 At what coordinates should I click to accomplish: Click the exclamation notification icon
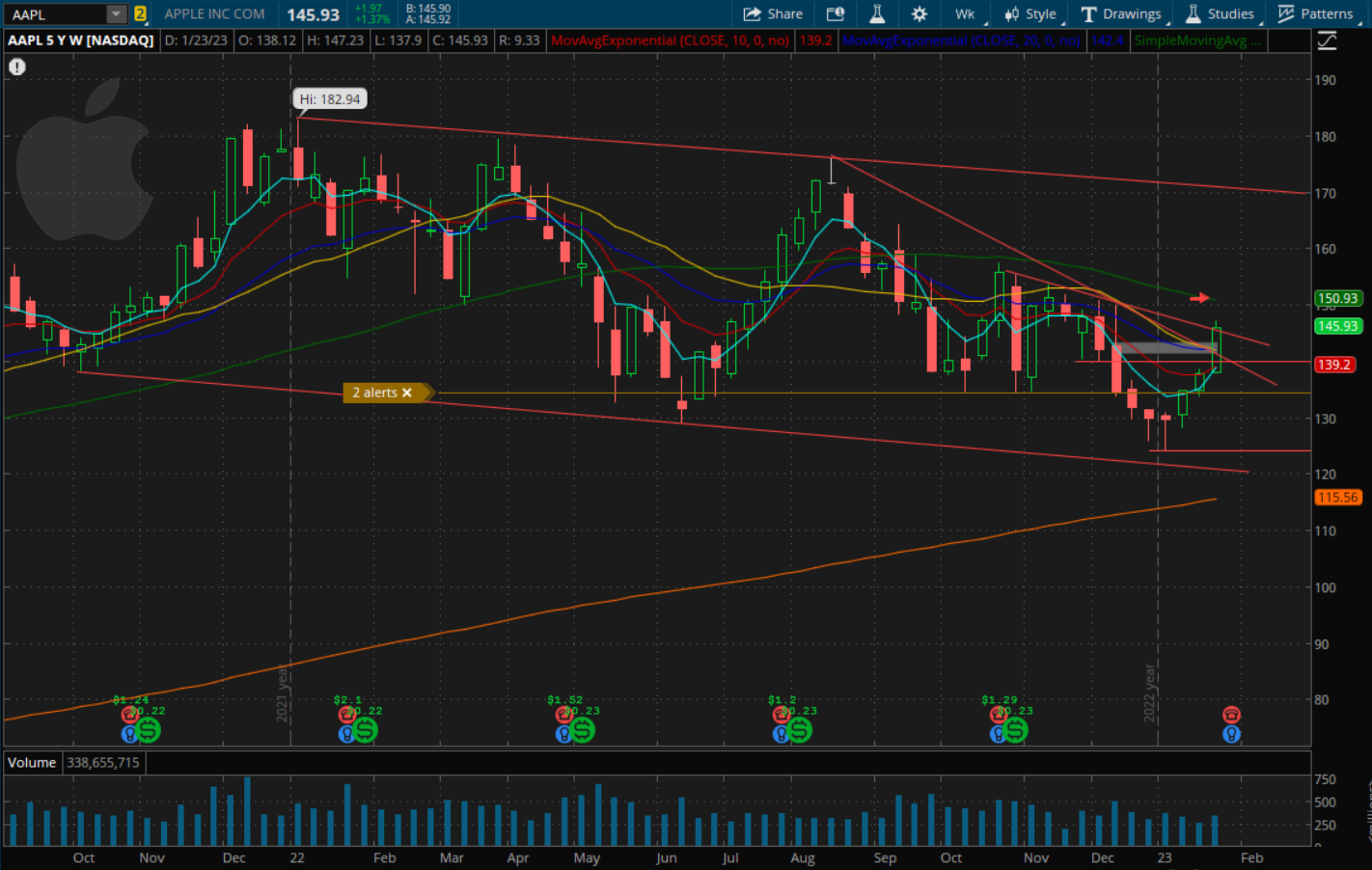(x=17, y=67)
